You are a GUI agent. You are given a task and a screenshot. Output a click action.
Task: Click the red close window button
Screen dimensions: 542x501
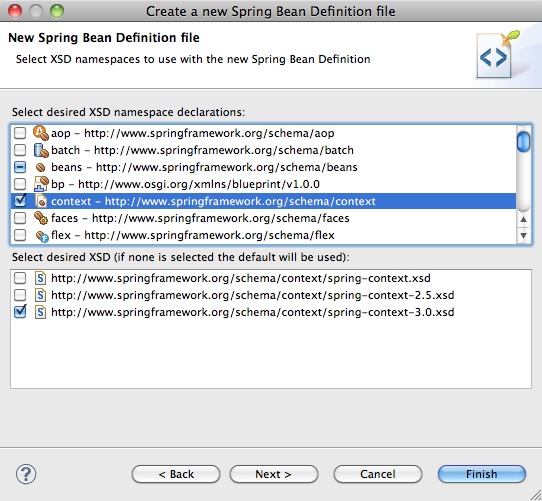(15, 11)
